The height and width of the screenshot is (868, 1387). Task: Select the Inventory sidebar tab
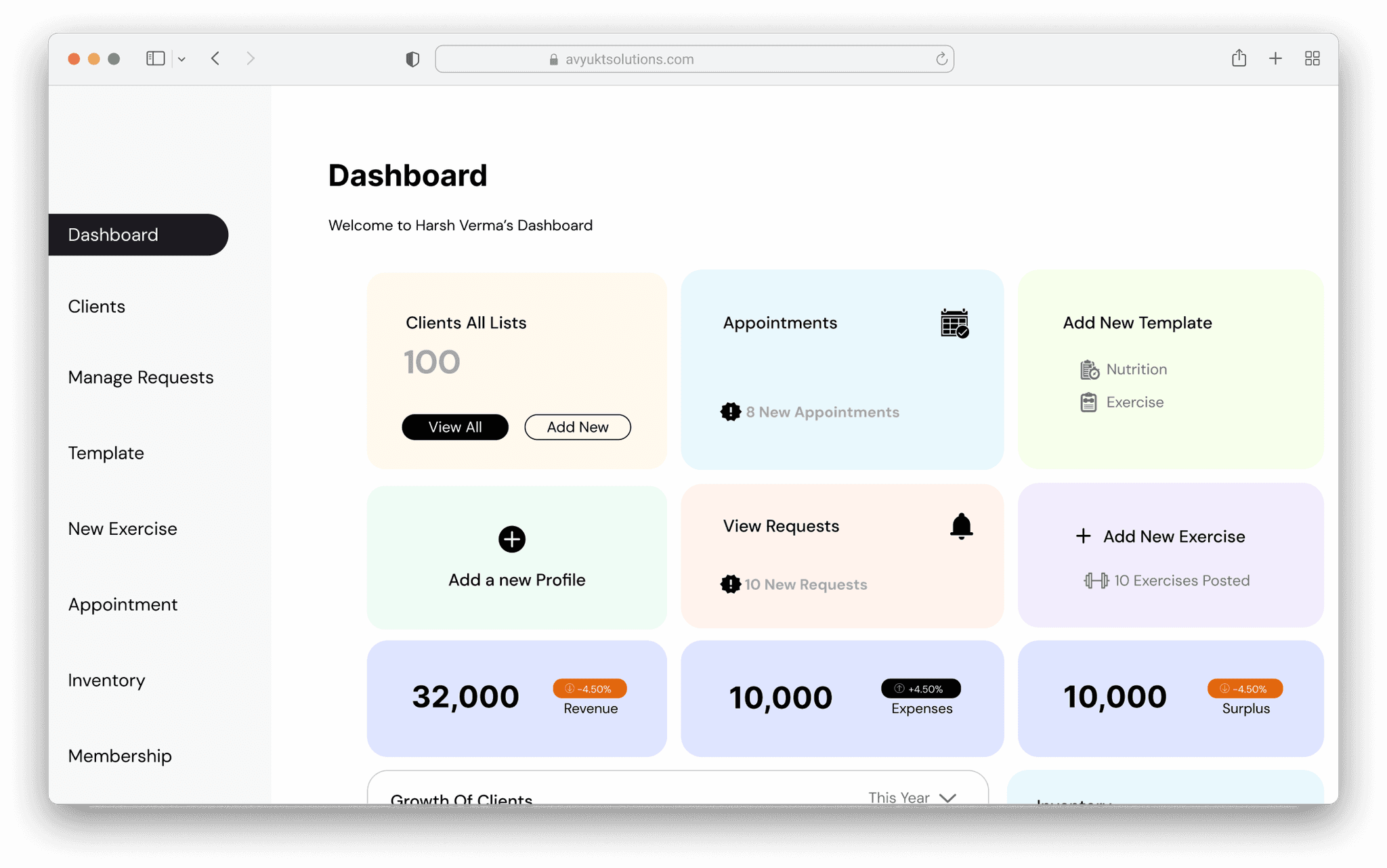coord(106,680)
